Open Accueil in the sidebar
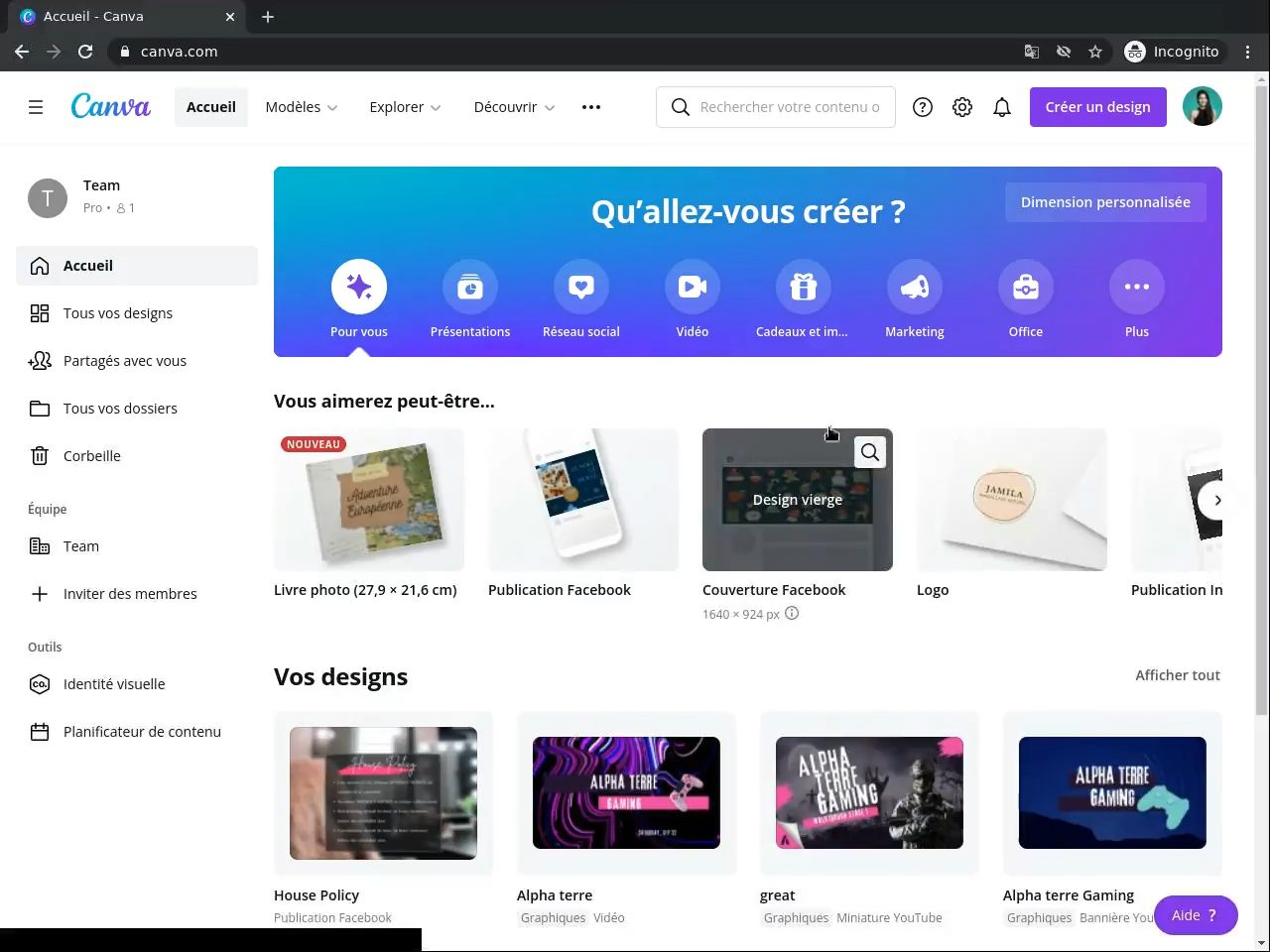The image size is (1270, 952). pos(137,266)
